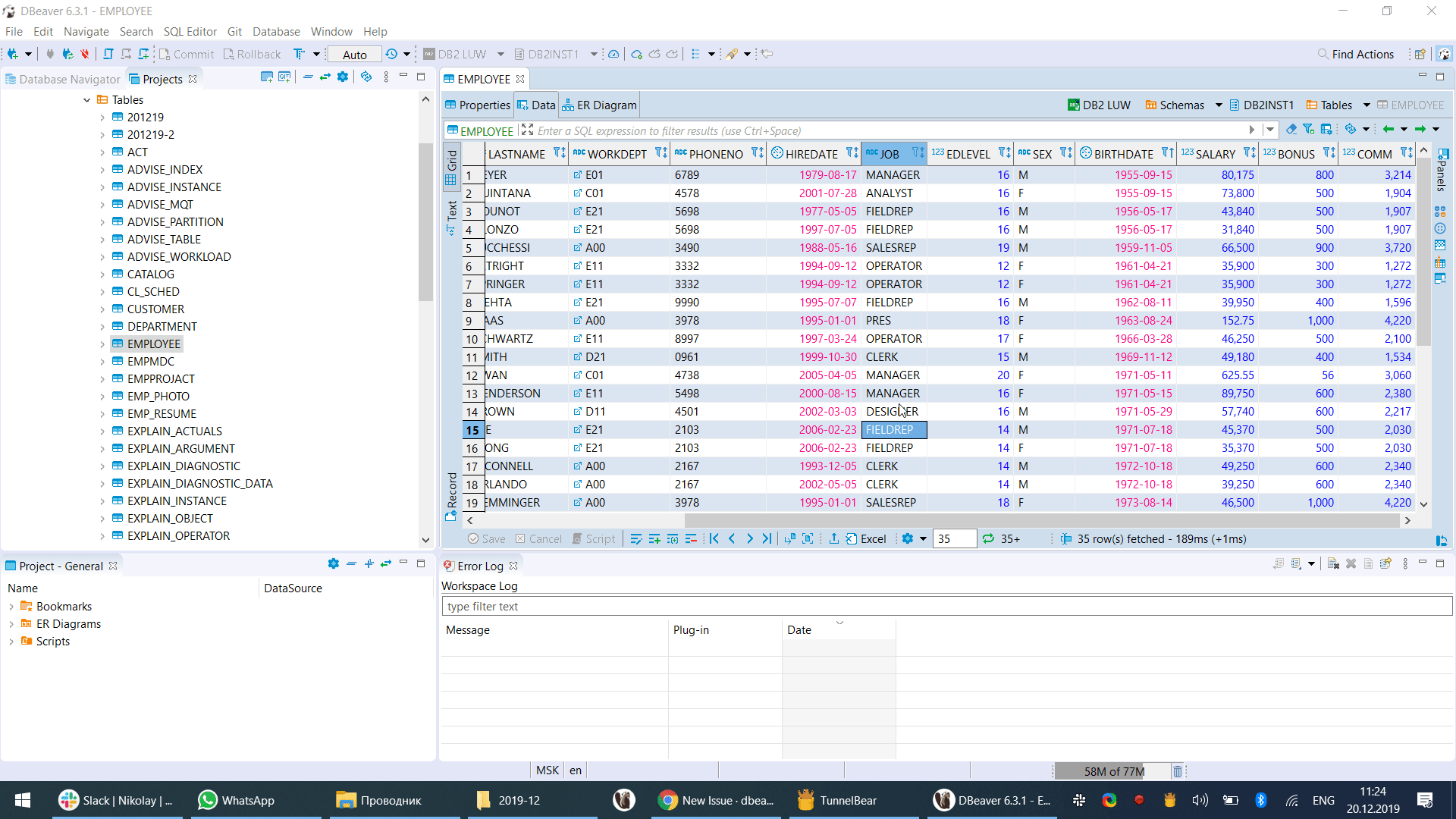Clear all memory with the garbage collector icon

point(1177,771)
